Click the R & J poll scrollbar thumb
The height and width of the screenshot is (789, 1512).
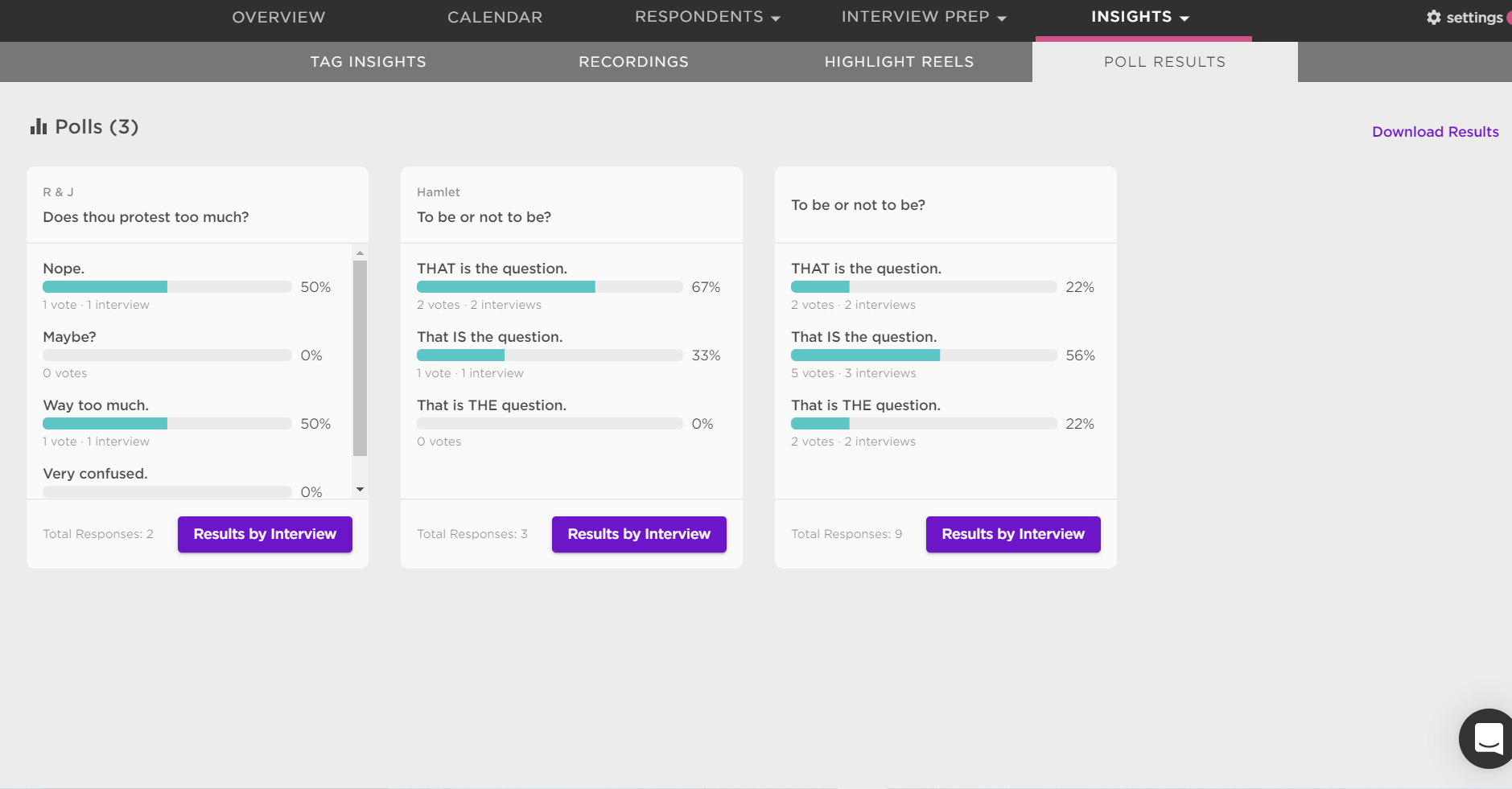point(360,359)
